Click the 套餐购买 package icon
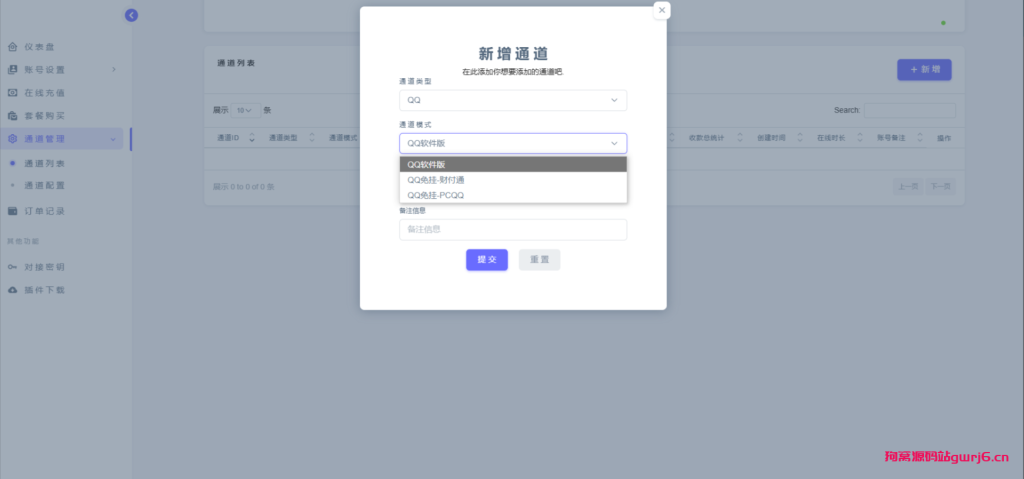Image resolution: width=1024 pixels, height=479 pixels. tap(12, 116)
